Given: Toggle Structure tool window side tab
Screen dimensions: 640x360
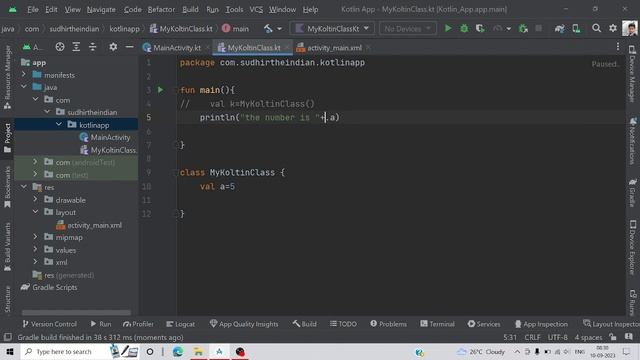Looking at the screenshot, I should (7, 299).
